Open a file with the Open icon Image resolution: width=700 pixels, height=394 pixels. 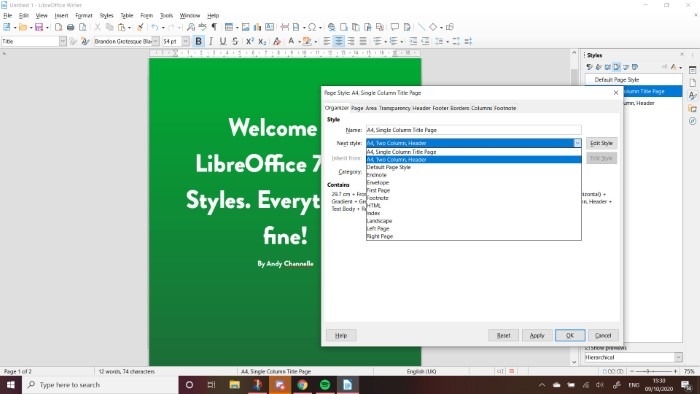pos(23,27)
